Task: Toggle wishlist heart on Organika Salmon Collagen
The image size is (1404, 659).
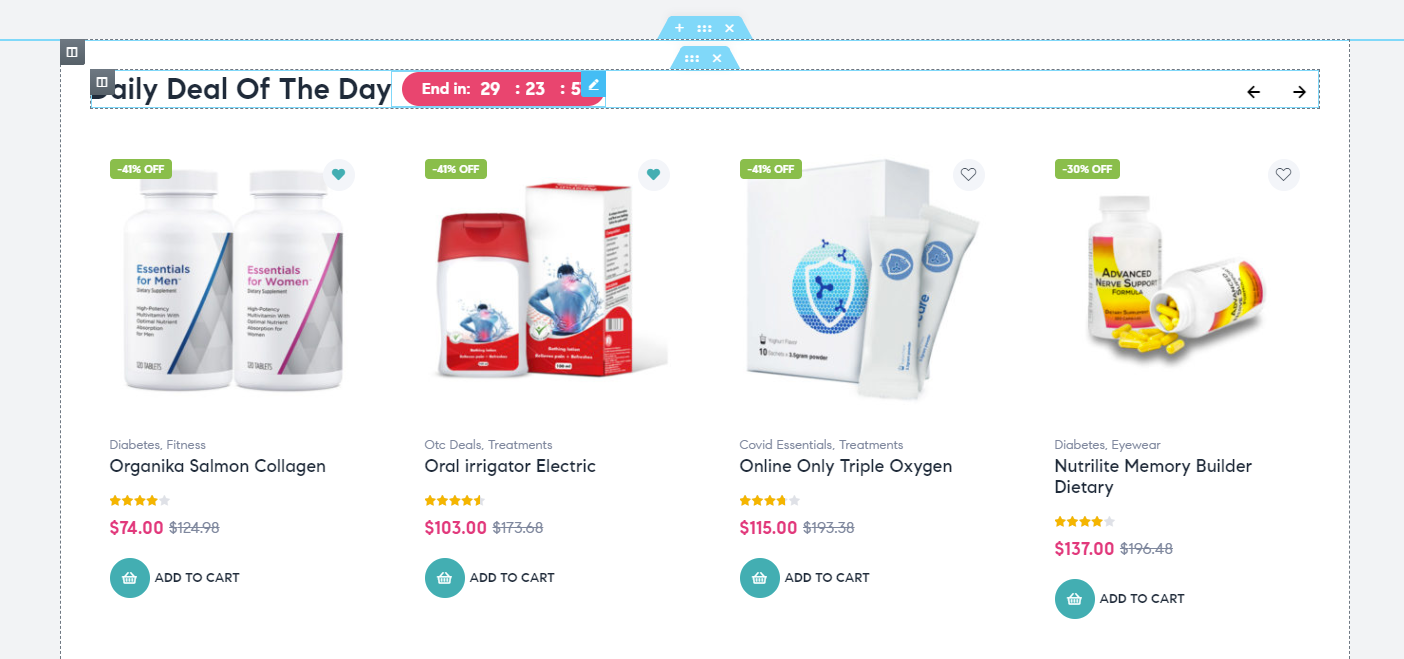Action: (x=338, y=174)
